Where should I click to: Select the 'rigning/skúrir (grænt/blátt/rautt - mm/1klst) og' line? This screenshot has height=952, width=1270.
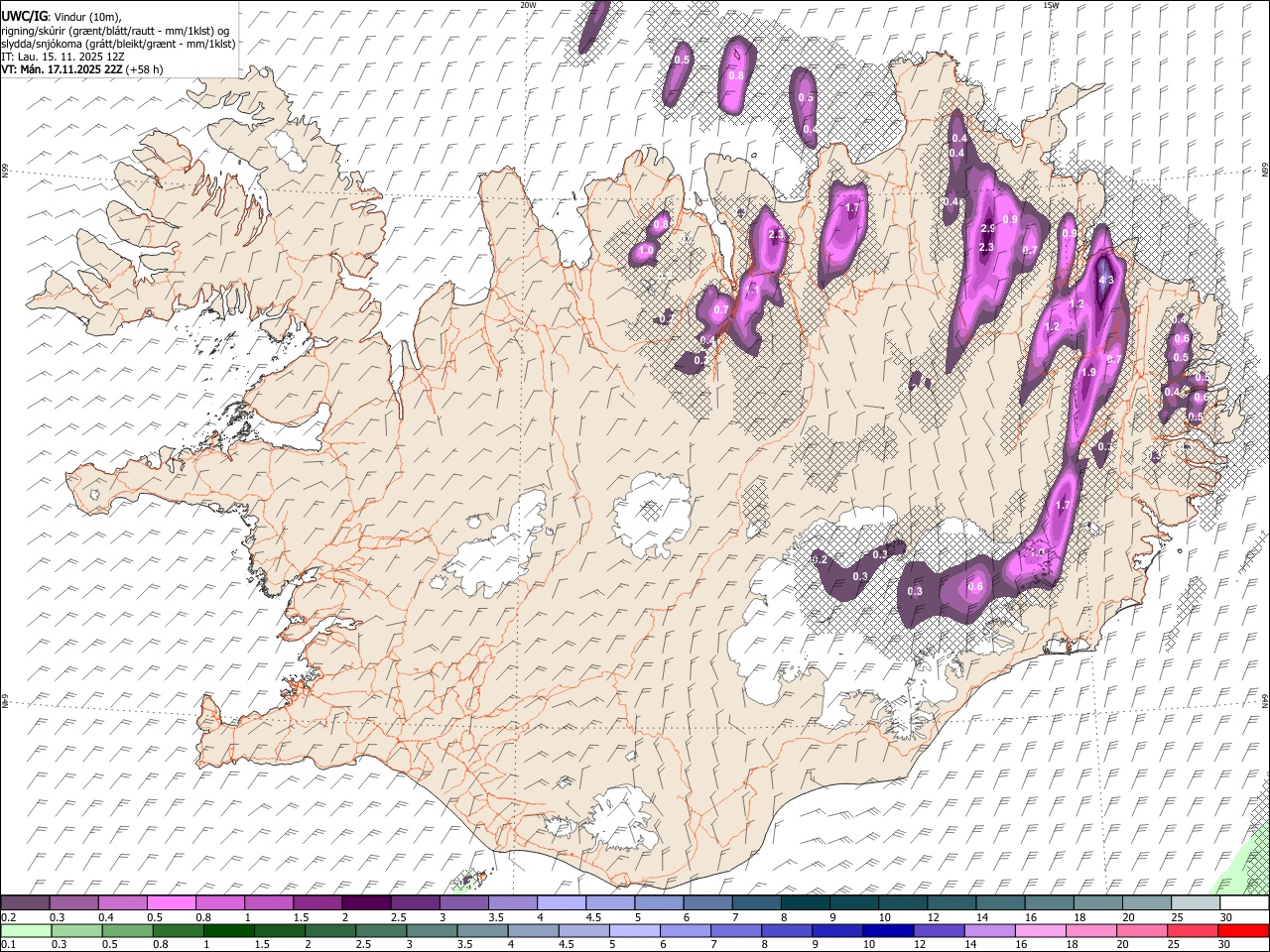[x=115, y=30]
